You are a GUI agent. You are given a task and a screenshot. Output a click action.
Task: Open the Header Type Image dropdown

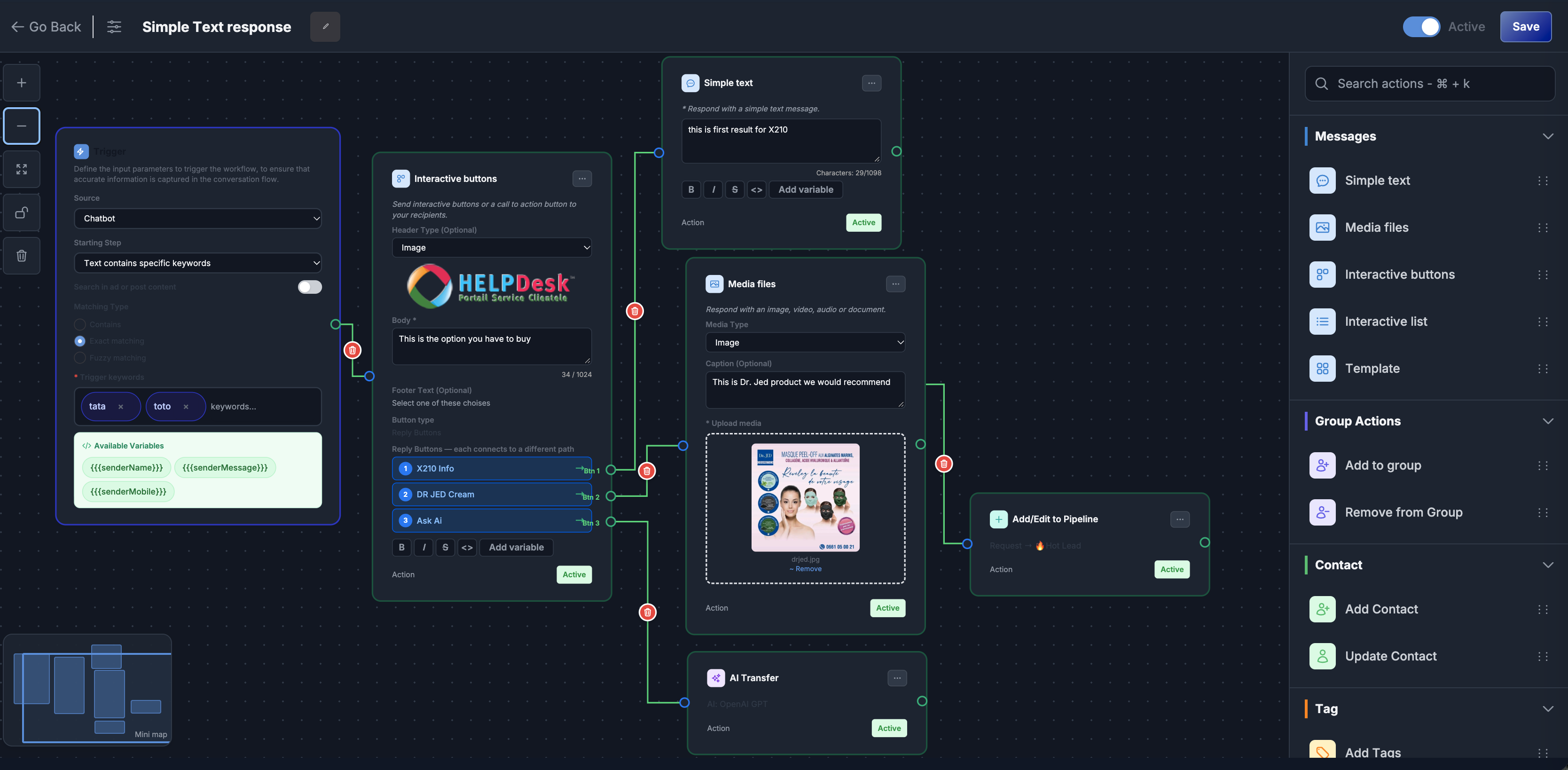tap(492, 248)
